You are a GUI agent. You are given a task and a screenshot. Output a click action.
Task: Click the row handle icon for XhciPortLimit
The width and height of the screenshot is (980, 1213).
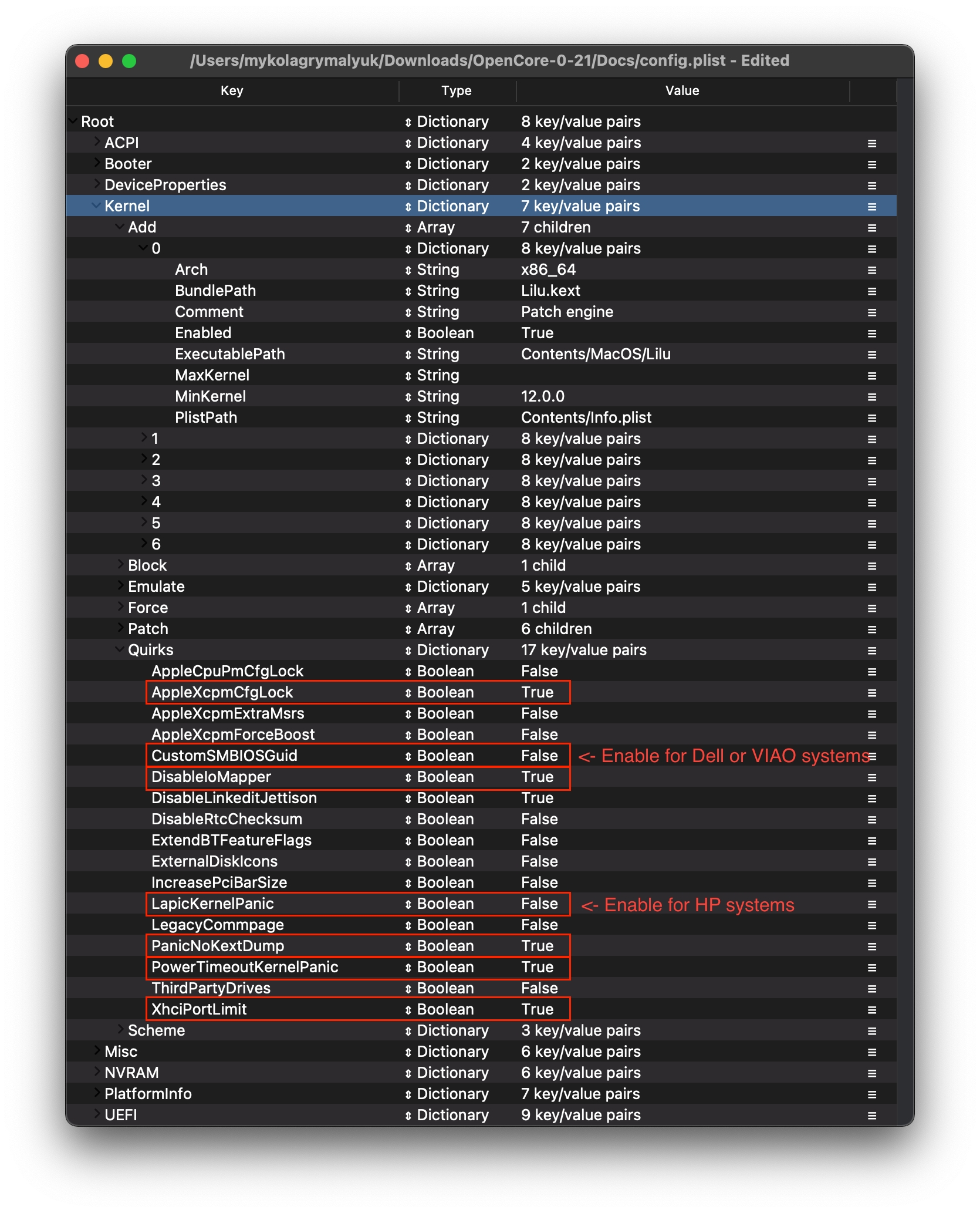tap(872, 1010)
